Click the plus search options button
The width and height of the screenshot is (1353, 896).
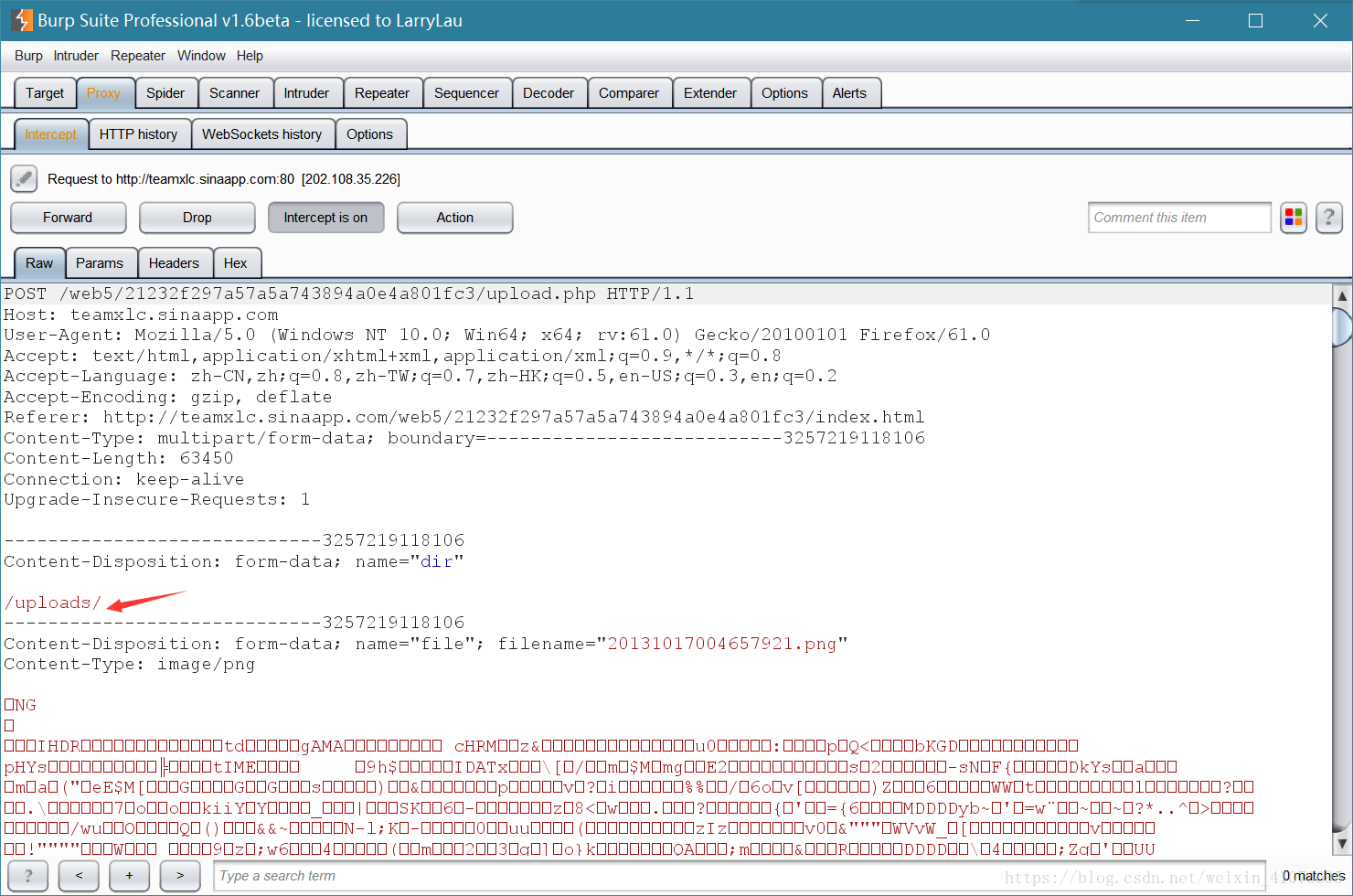pos(129,875)
